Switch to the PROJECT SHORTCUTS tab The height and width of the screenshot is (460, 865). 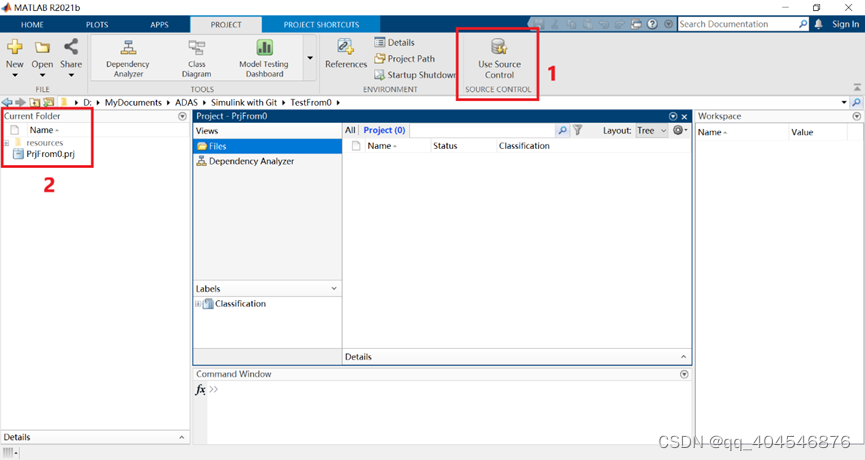[321, 24]
